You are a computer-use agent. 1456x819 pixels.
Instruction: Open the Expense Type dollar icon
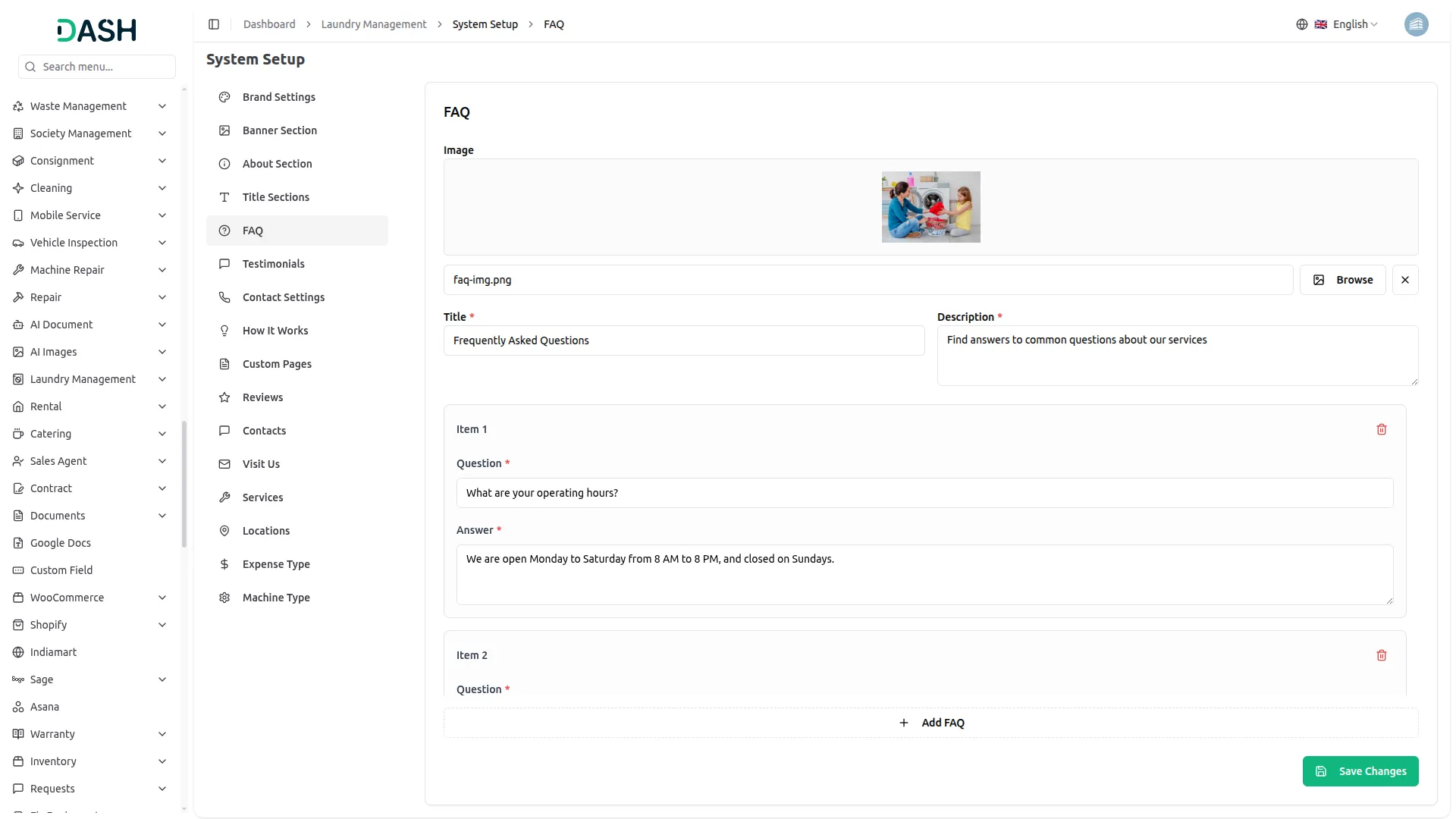tap(224, 564)
